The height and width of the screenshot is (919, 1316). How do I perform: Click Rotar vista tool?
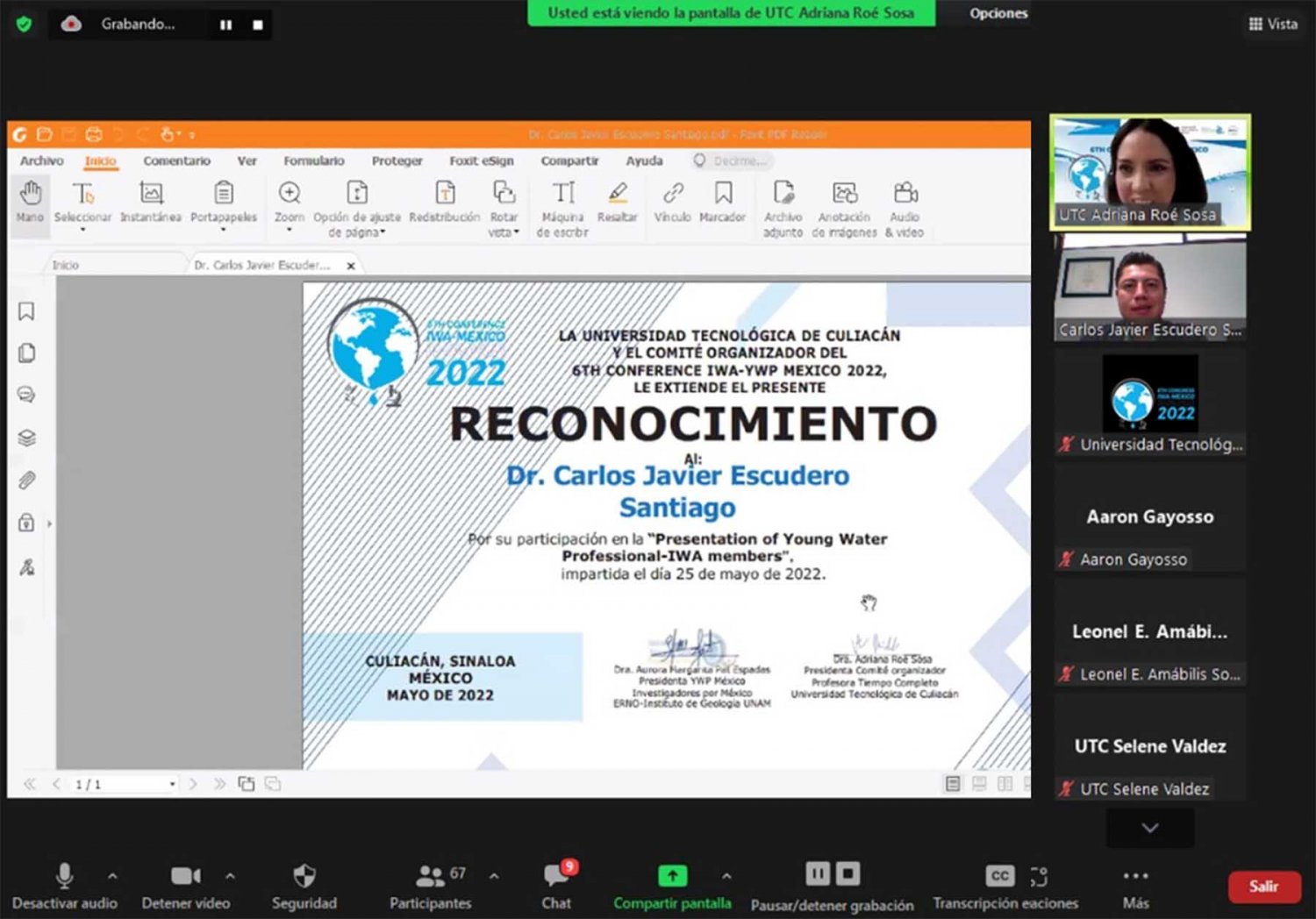[x=504, y=209]
